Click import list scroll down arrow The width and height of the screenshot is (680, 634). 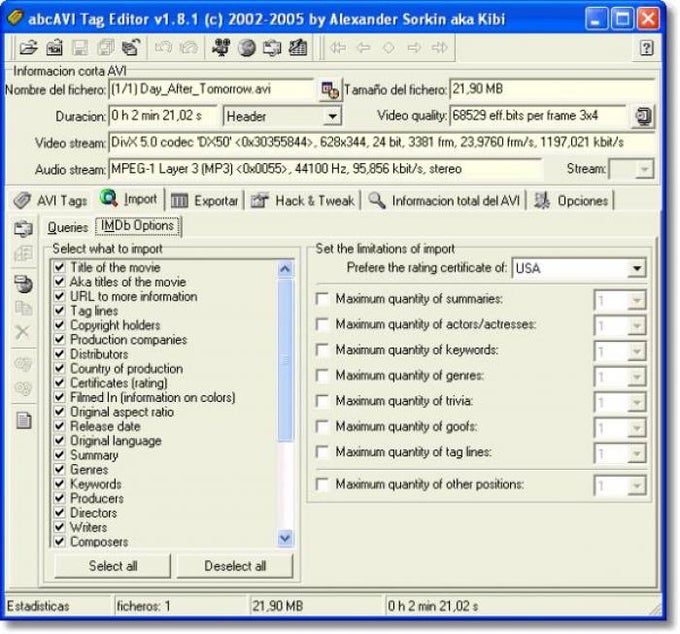[x=285, y=538]
